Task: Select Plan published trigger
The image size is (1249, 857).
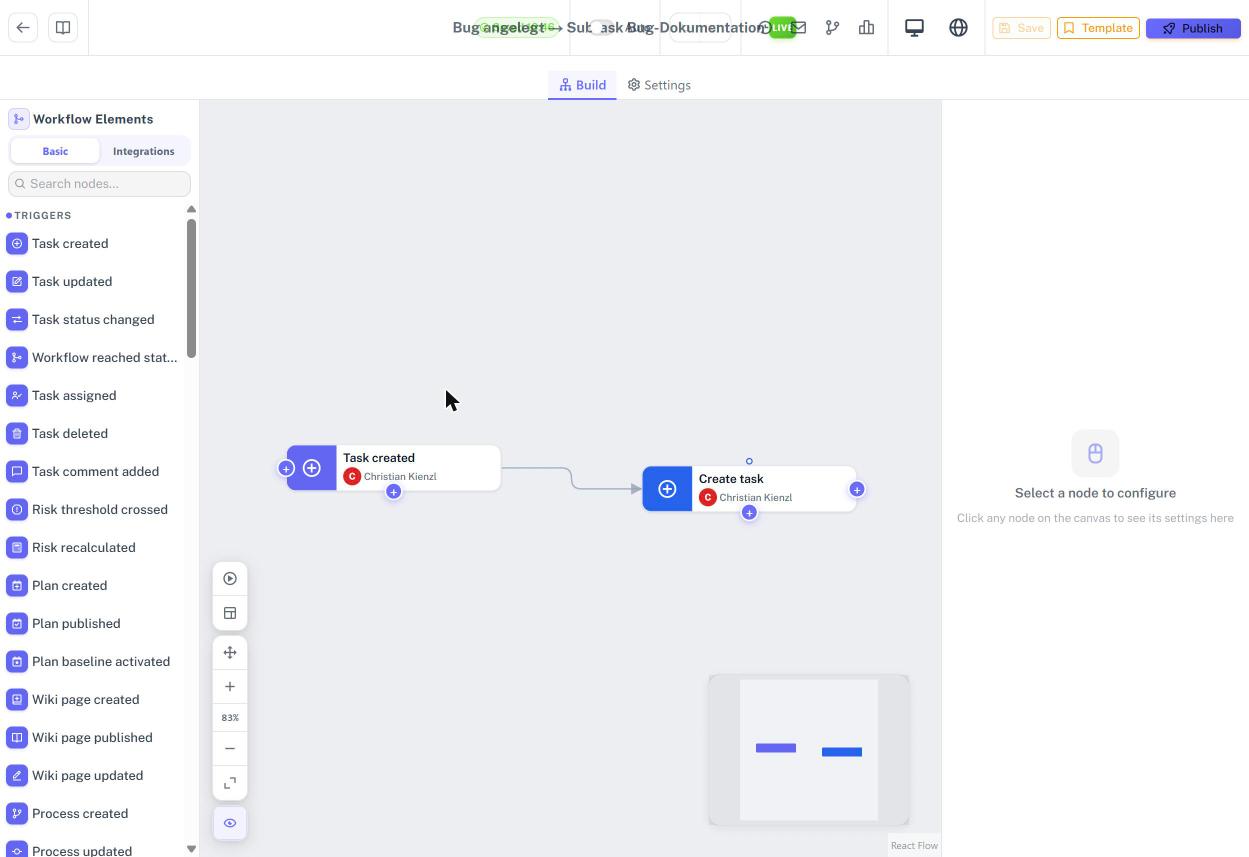Action: point(92,624)
